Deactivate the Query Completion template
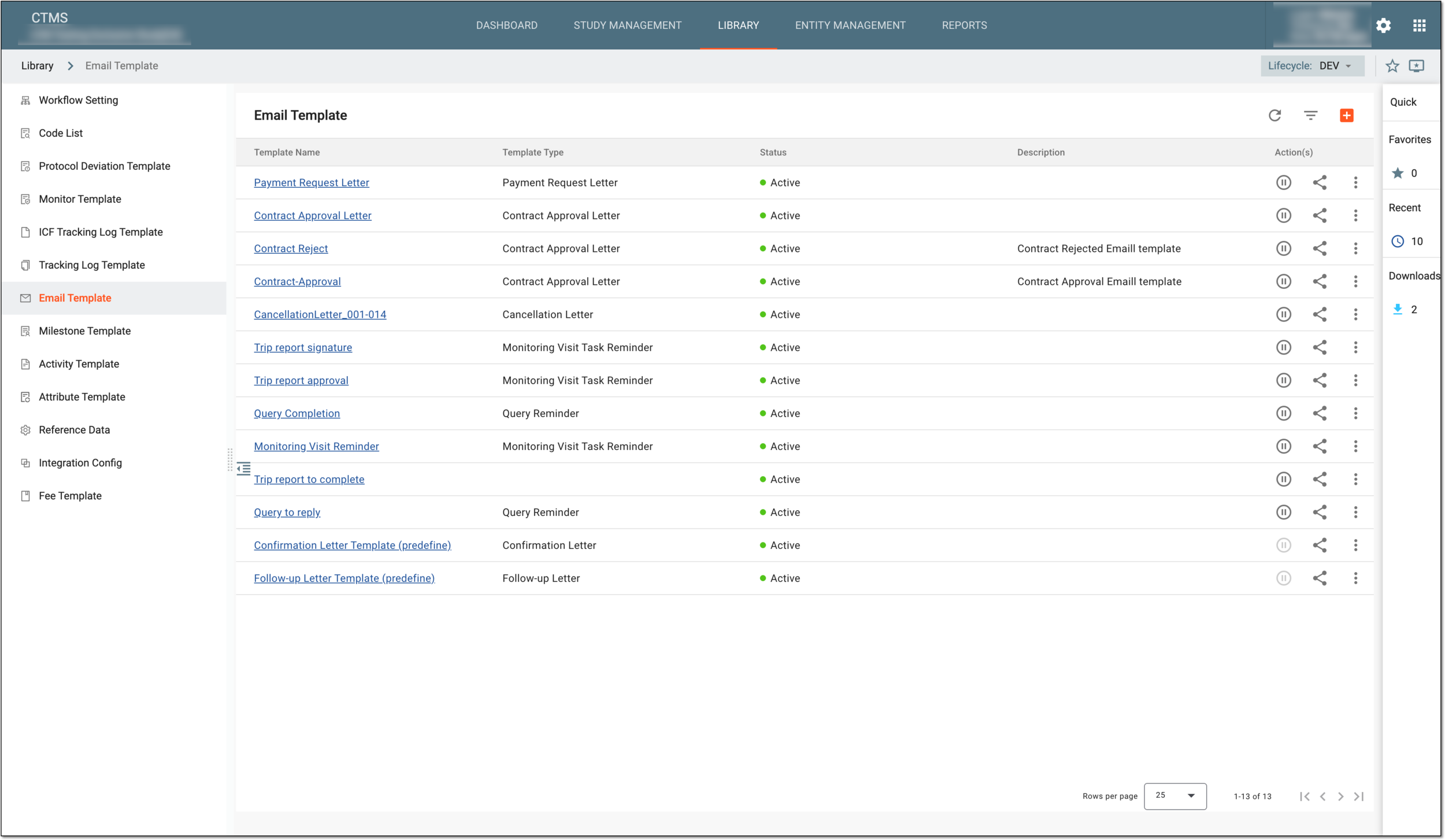The height and width of the screenshot is (840, 1445). [x=1283, y=413]
